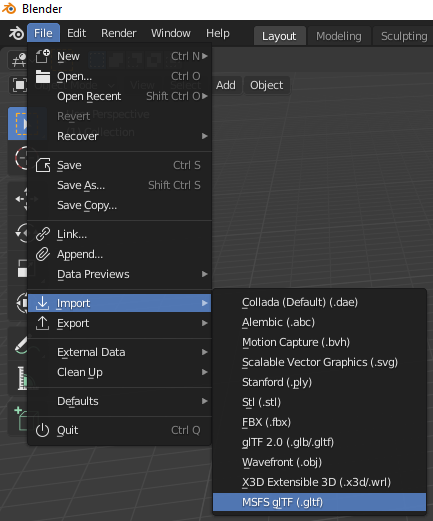Viewport: 433px width, 521px height.
Task: Import Scalable Vector Graphics (.svg)
Action: [x=319, y=362]
